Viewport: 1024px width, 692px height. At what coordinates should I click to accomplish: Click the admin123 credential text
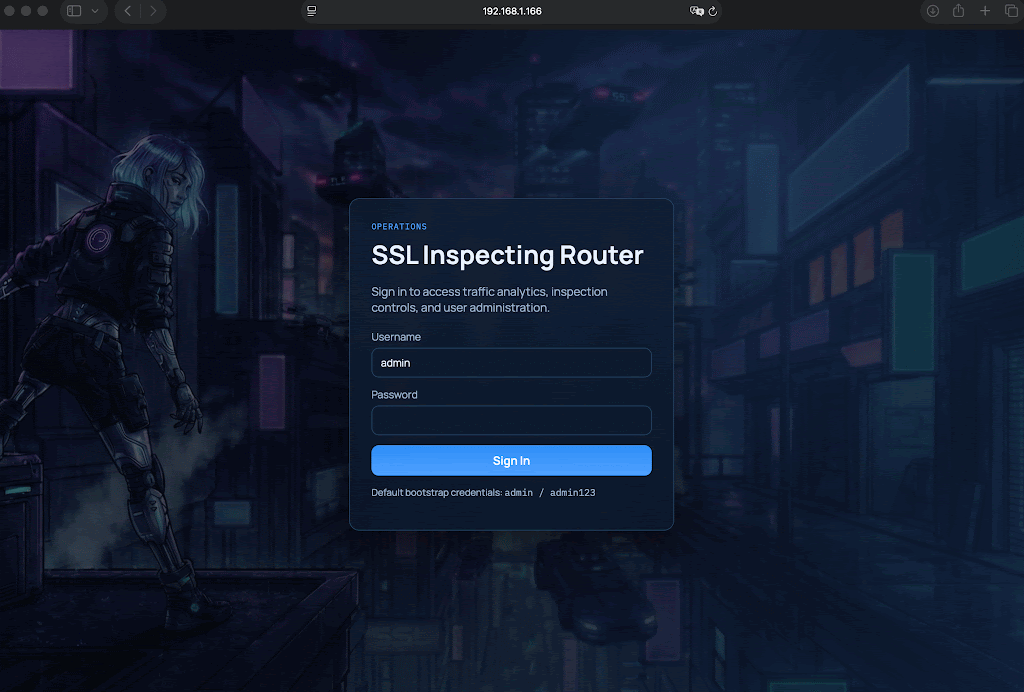(573, 492)
